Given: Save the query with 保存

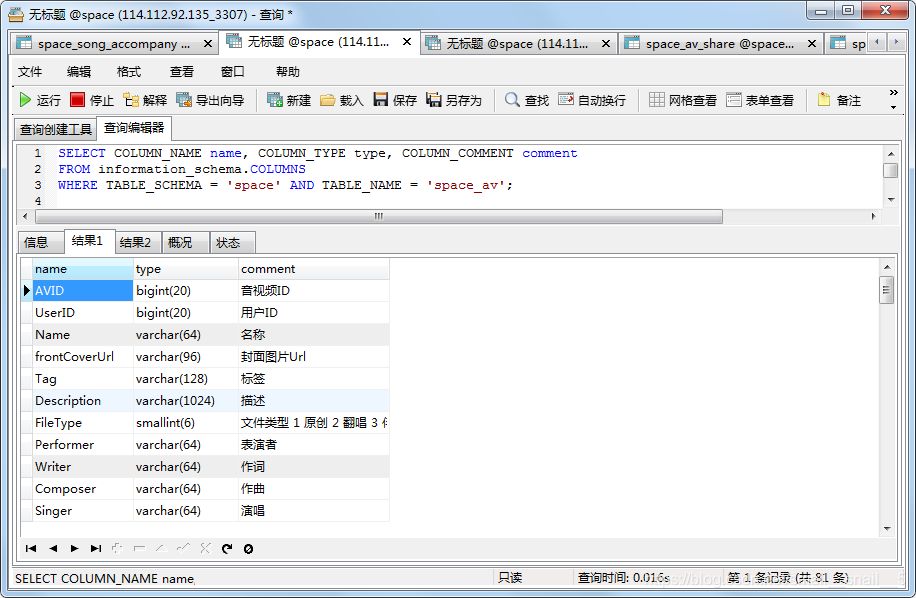Looking at the screenshot, I should 395,100.
